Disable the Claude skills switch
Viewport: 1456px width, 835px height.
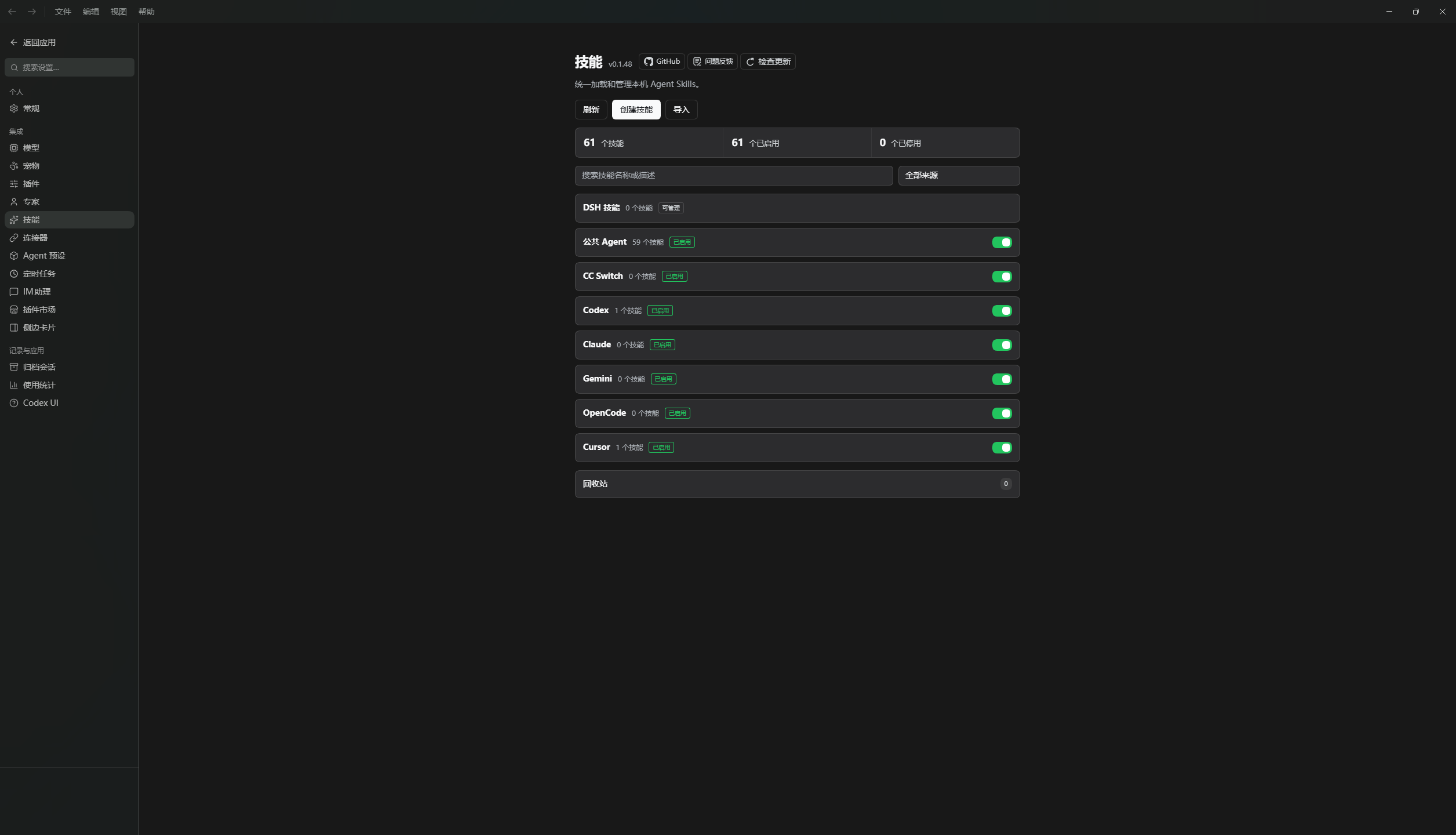pyautogui.click(x=1002, y=345)
